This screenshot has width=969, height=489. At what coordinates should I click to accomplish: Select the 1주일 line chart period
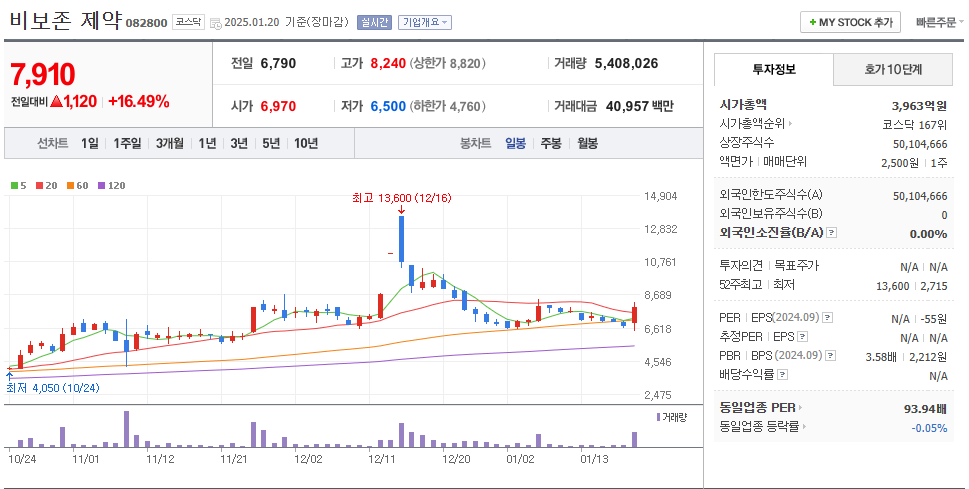(x=127, y=143)
